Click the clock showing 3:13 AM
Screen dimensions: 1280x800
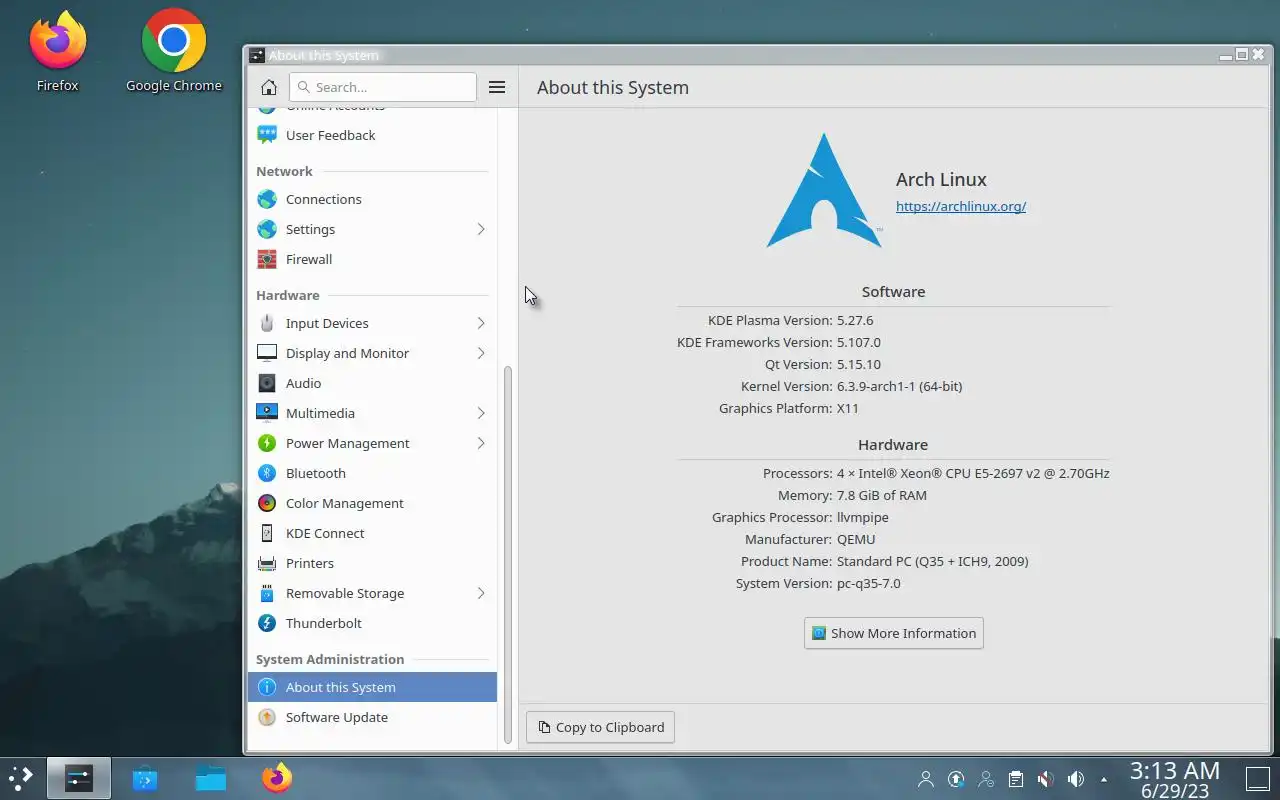pyautogui.click(x=1175, y=779)
